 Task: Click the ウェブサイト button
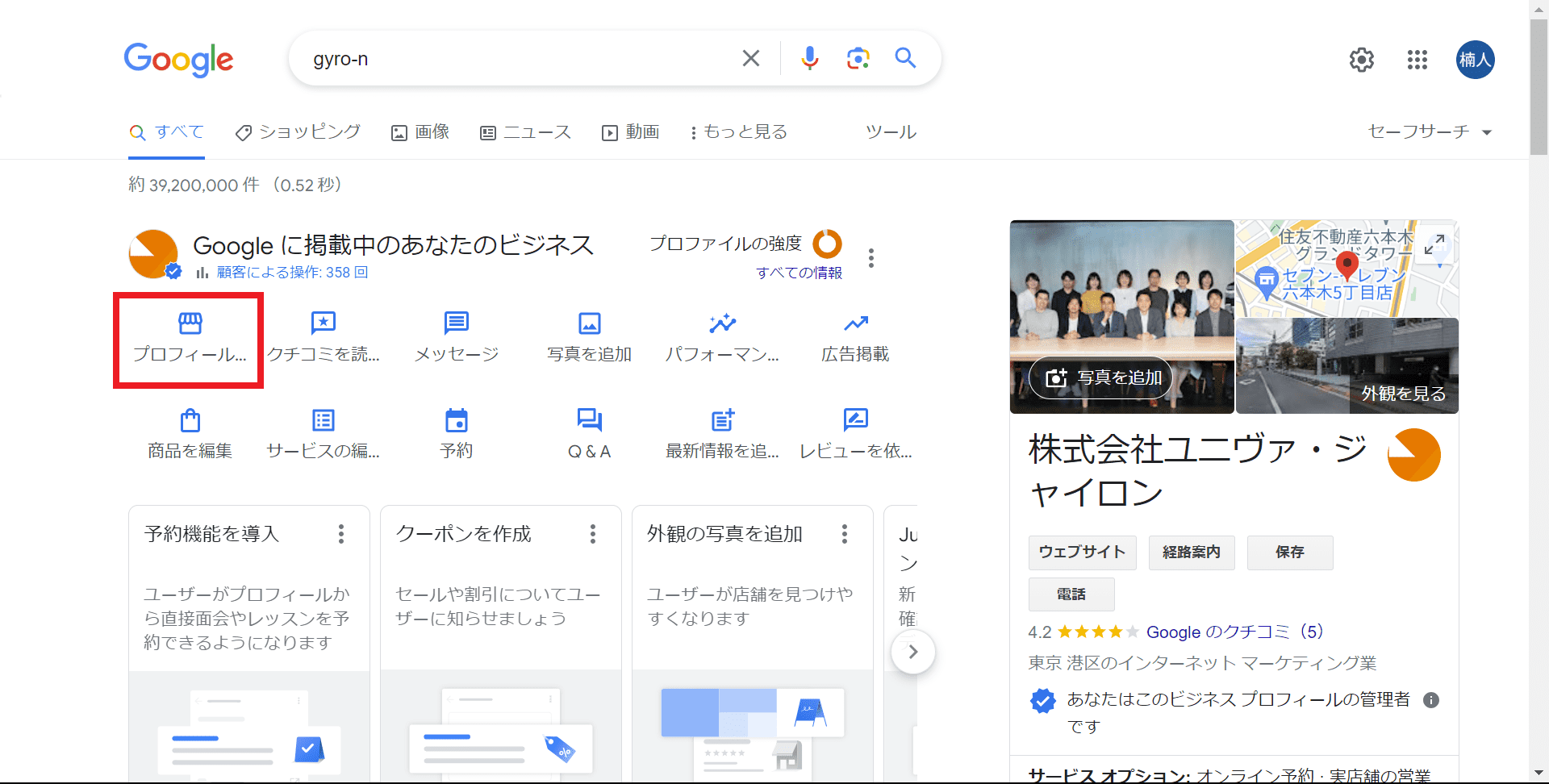pos(1083,553)
